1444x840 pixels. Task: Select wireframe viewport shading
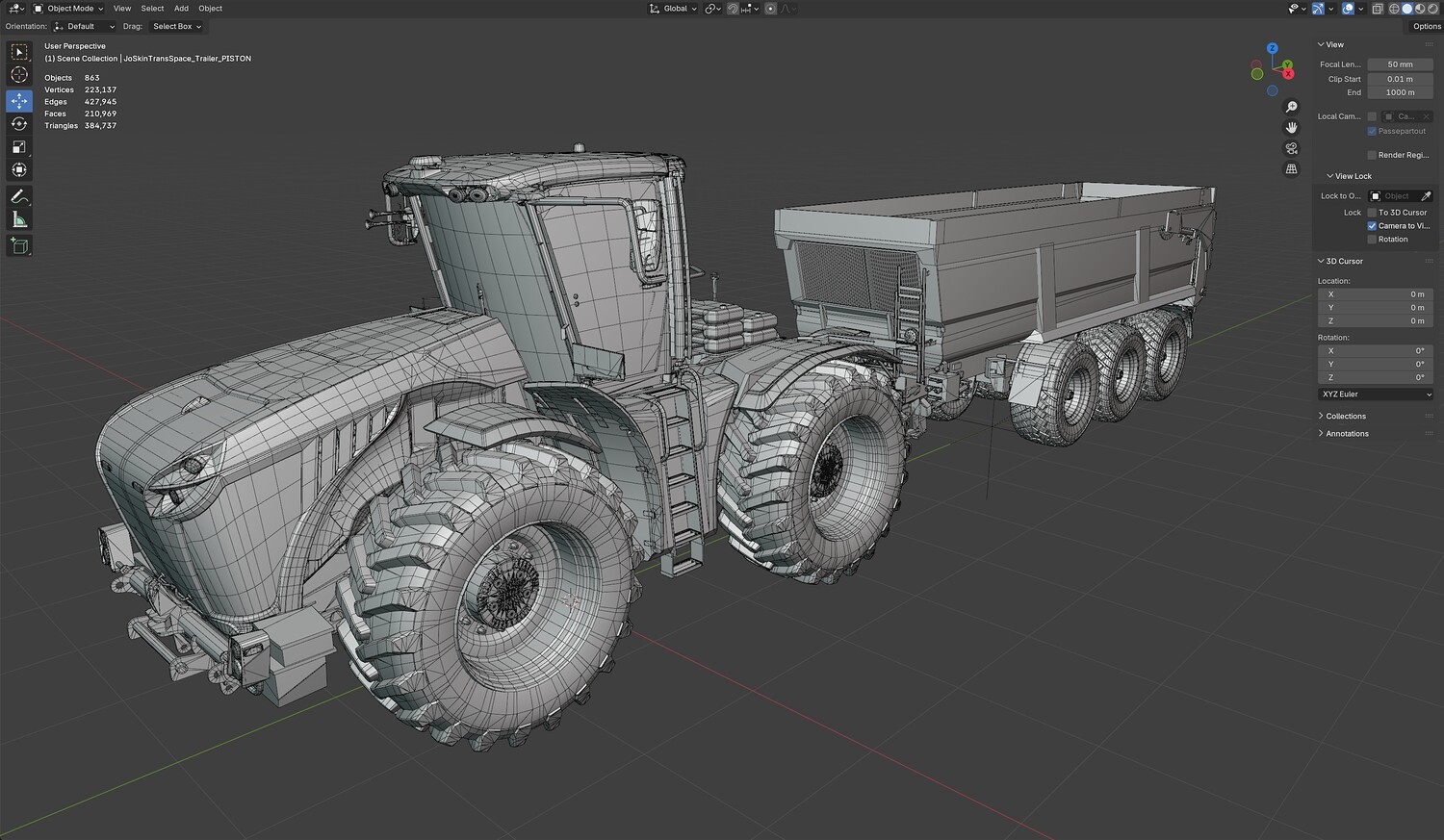click(x=1393, y=9)
